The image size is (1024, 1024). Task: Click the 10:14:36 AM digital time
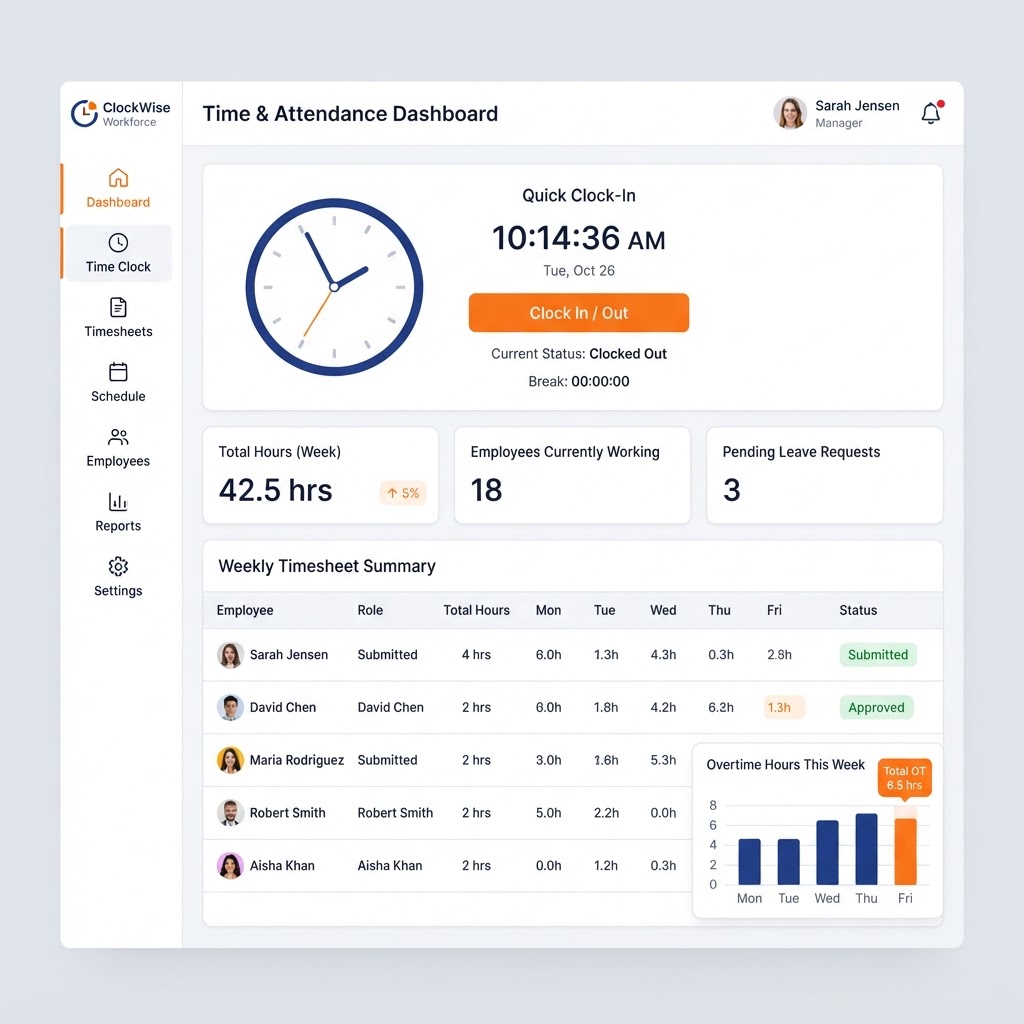pos(579,238)
